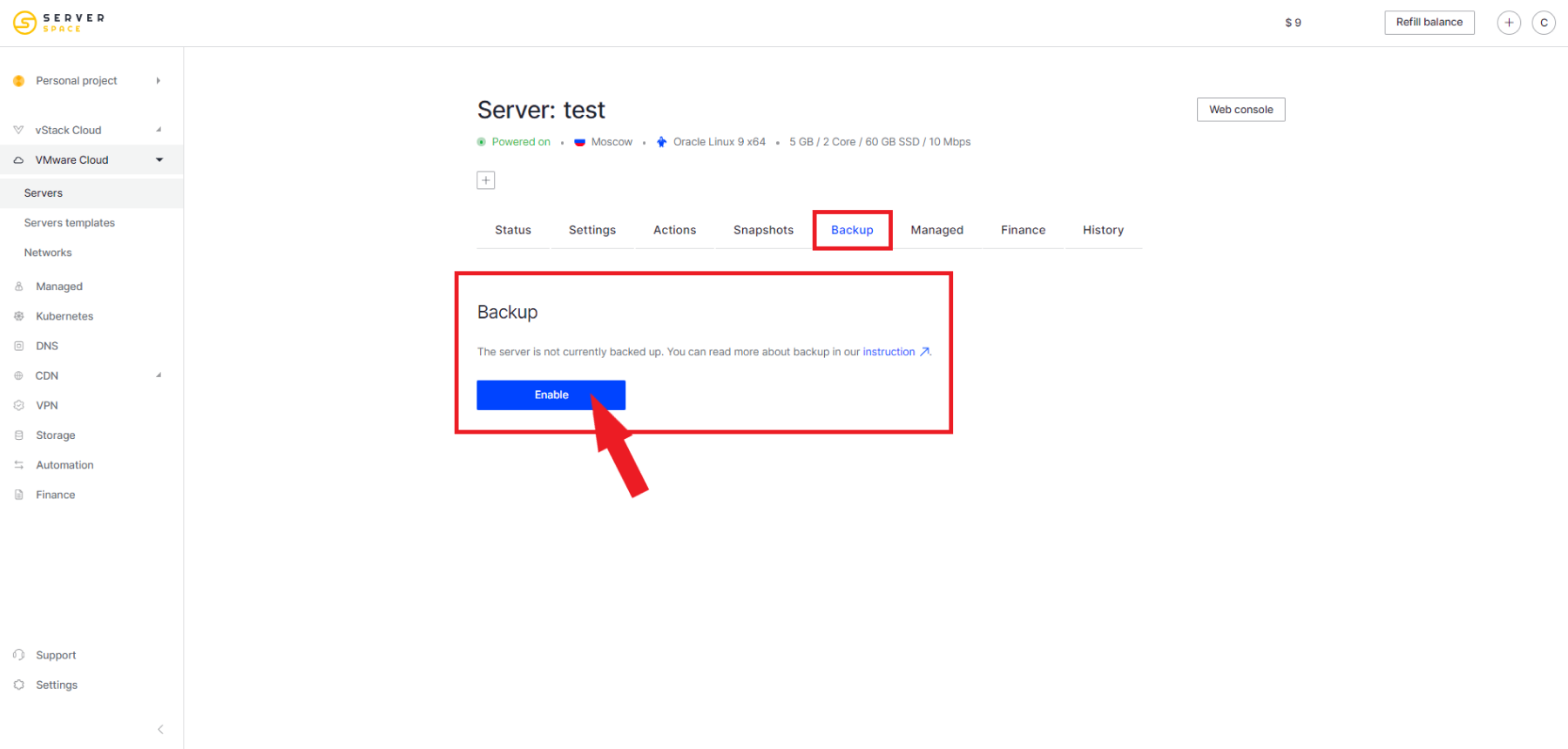Click the Automation sidebar icon

18,465
